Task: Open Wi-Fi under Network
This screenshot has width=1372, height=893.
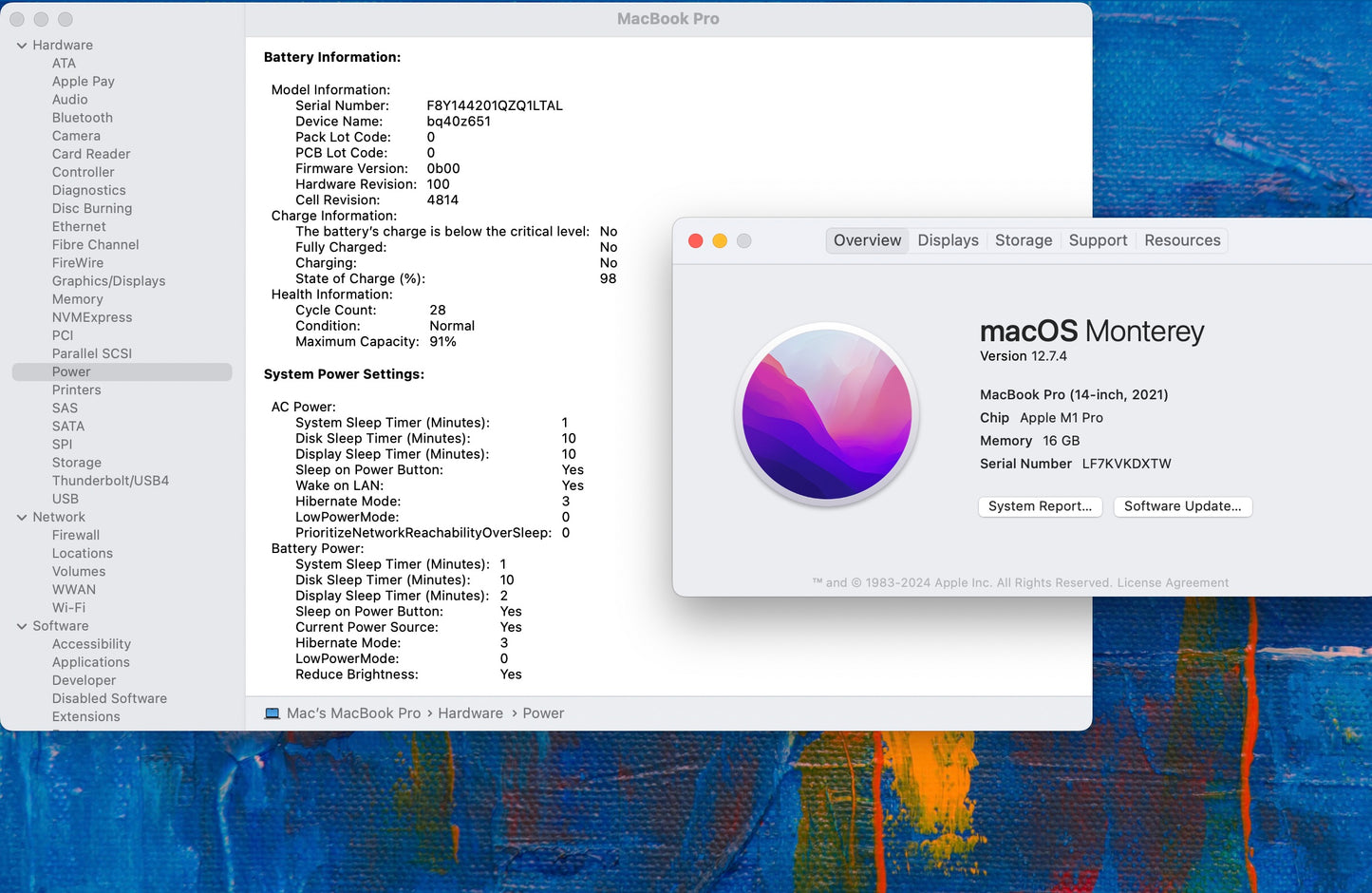Action: 68,608
